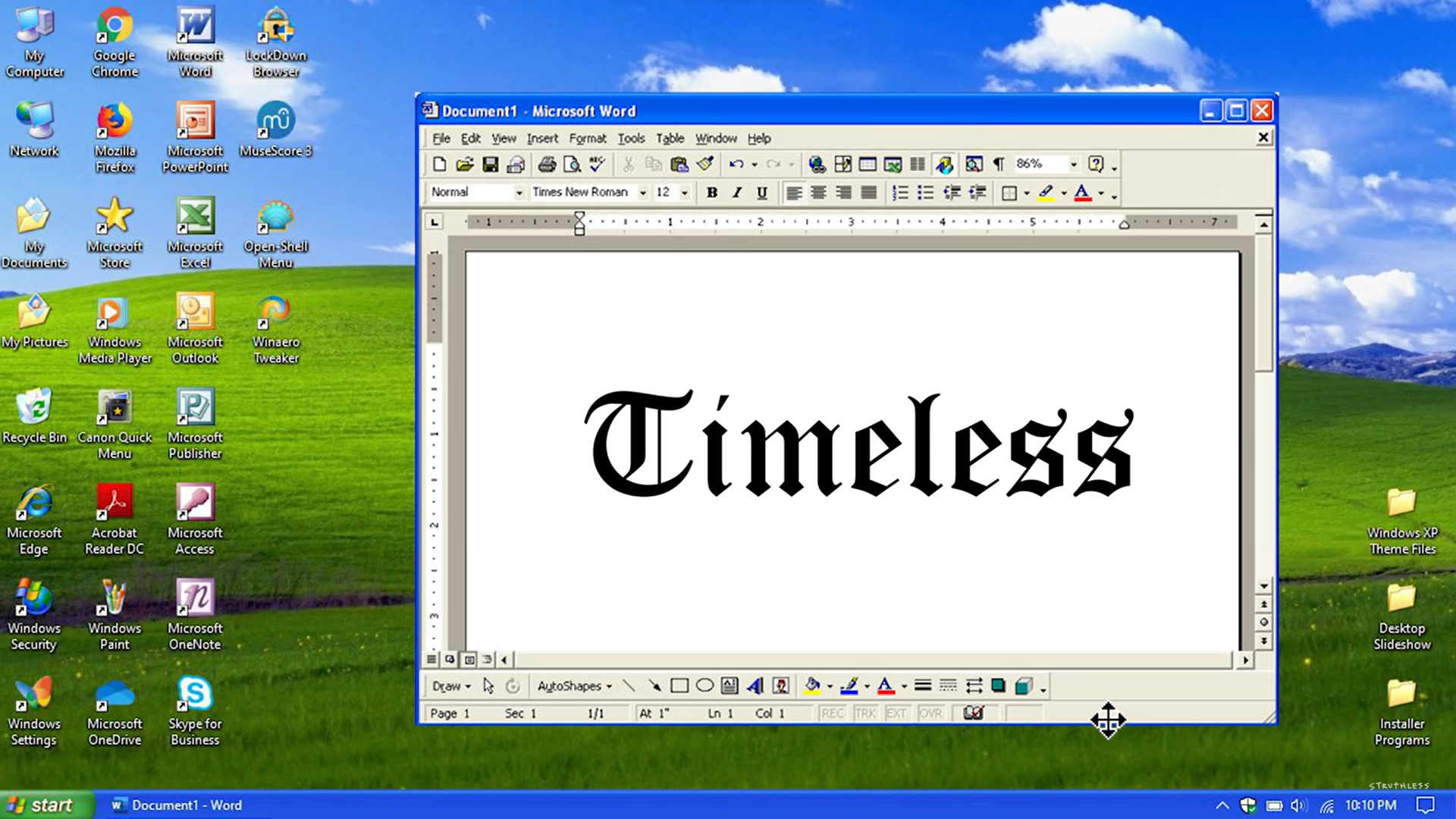Open the font size 12 dropdown
The image size is (1456, 819).
point(684,193)
